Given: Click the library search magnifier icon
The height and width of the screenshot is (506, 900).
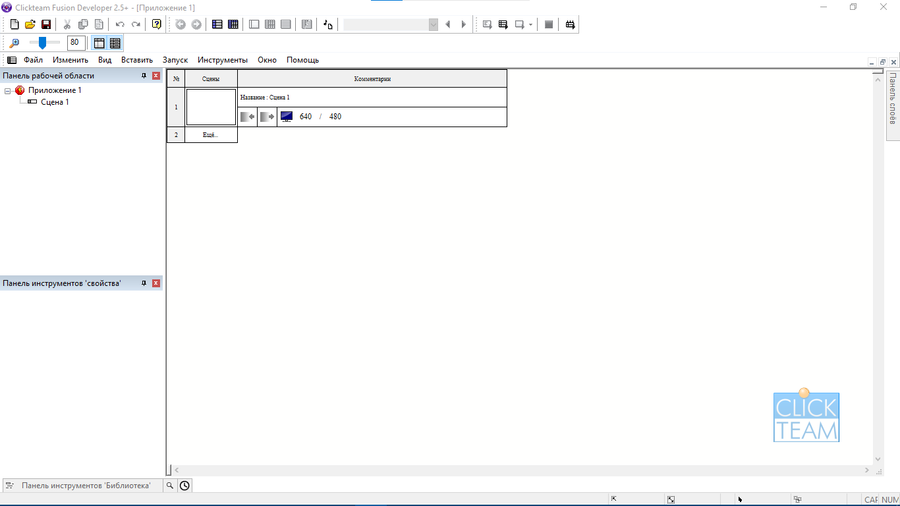Looking at the screenshot, I should point(170,485).
